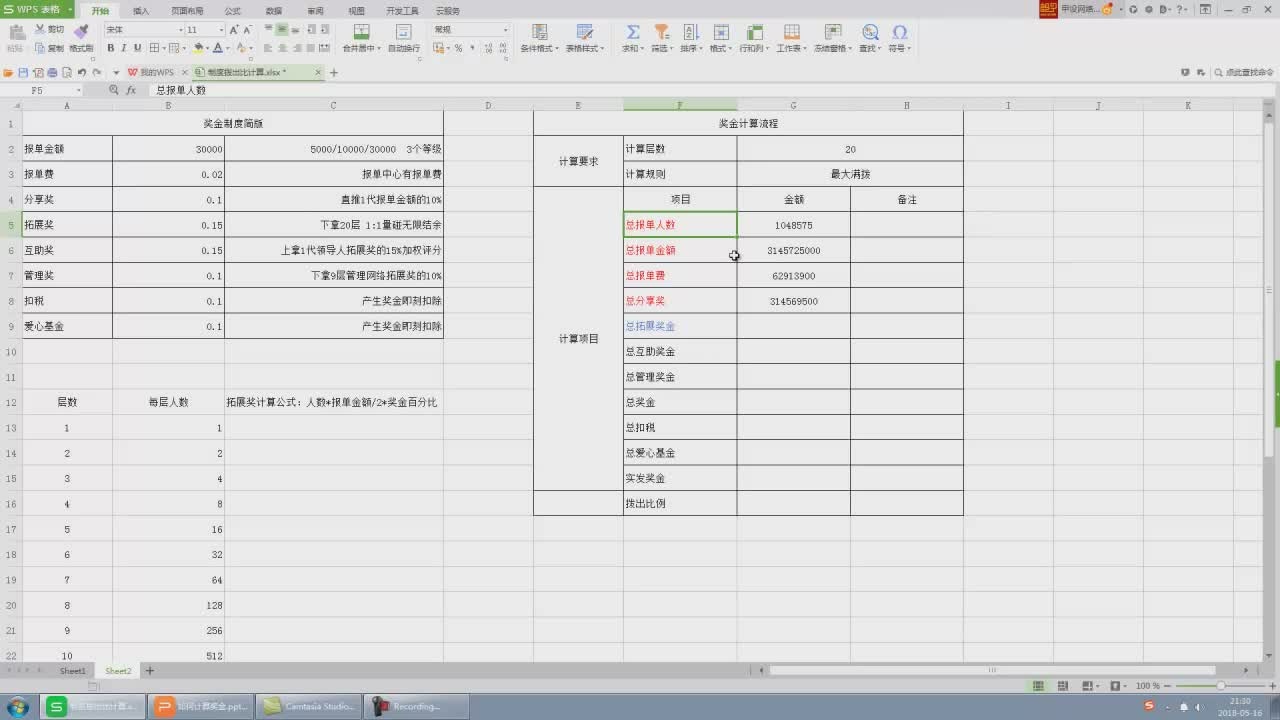Click the Merge and Center (合并居中) icon

pos(361,32)
